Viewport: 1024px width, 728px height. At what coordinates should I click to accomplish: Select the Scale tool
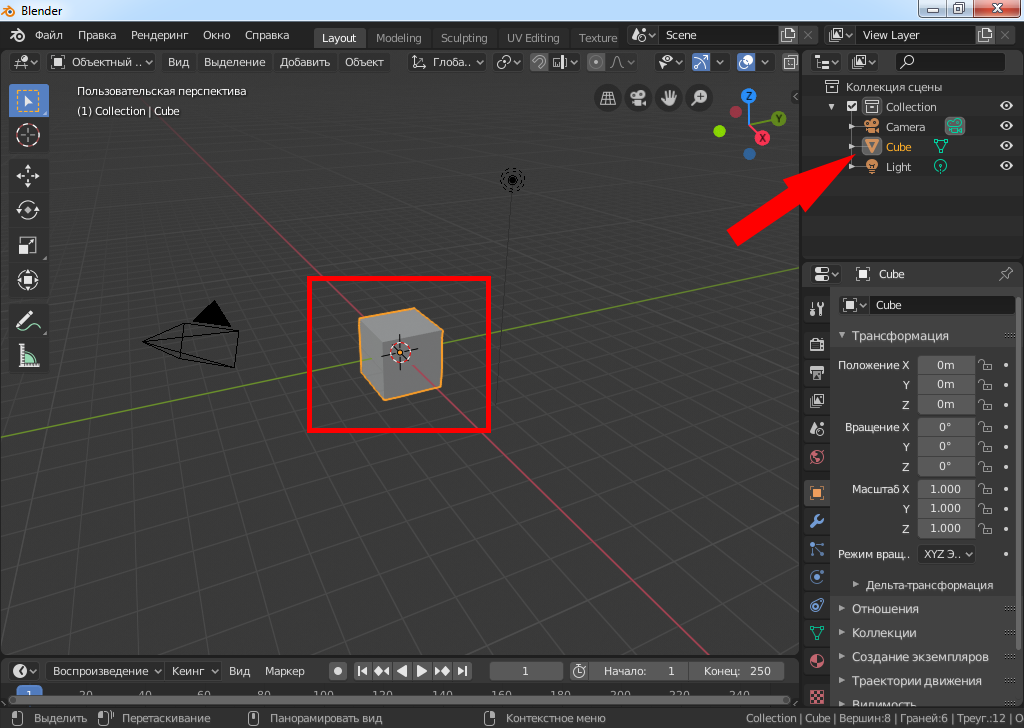(28, 245)
